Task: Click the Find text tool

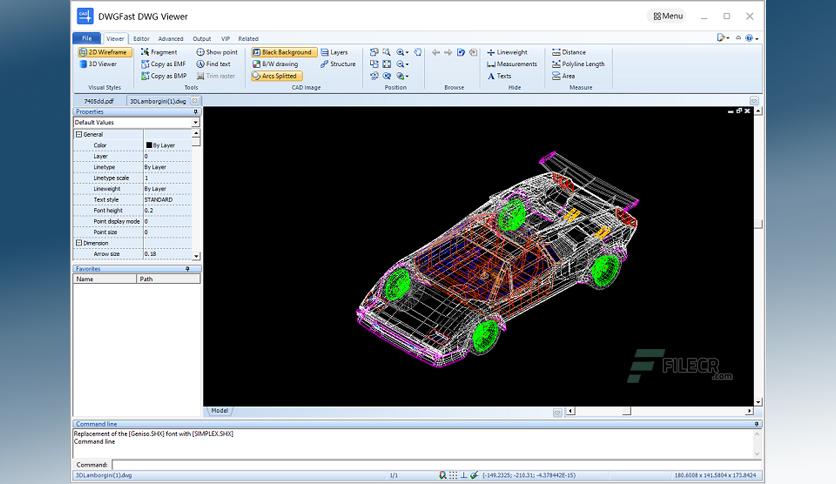Action: click(213, 64)
